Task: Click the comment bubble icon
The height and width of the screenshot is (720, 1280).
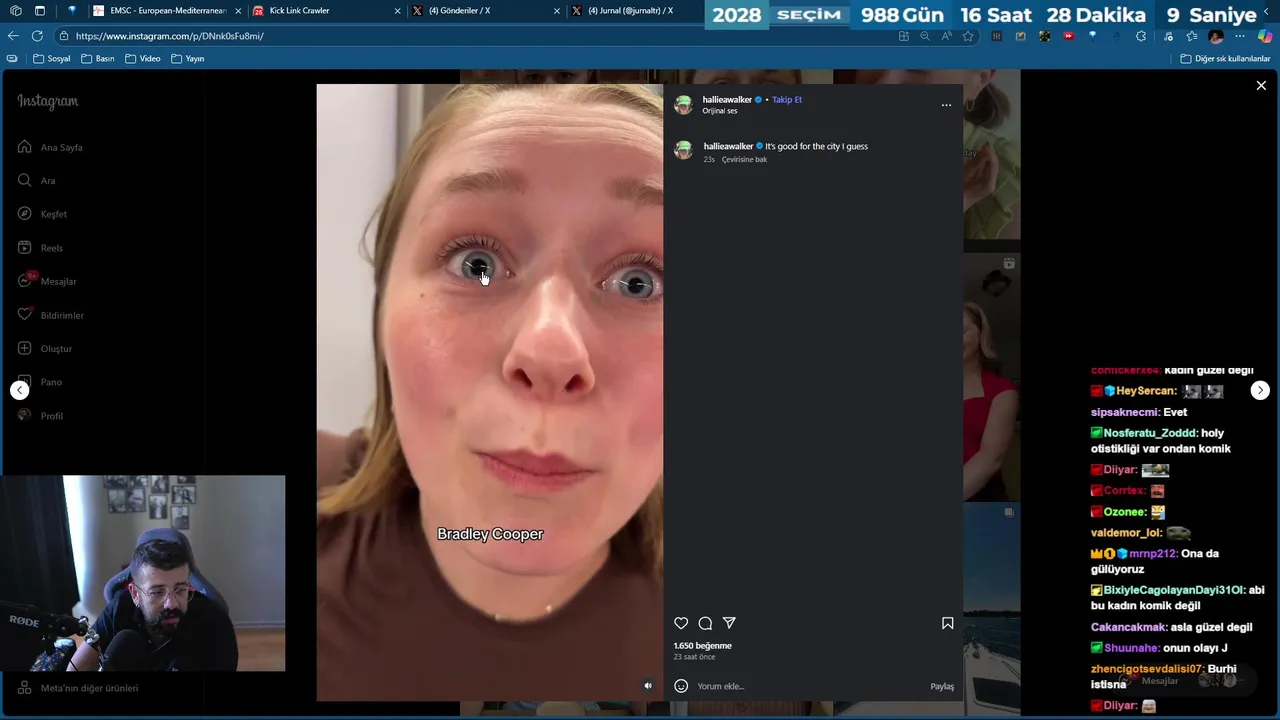Action: coord(705,623)
